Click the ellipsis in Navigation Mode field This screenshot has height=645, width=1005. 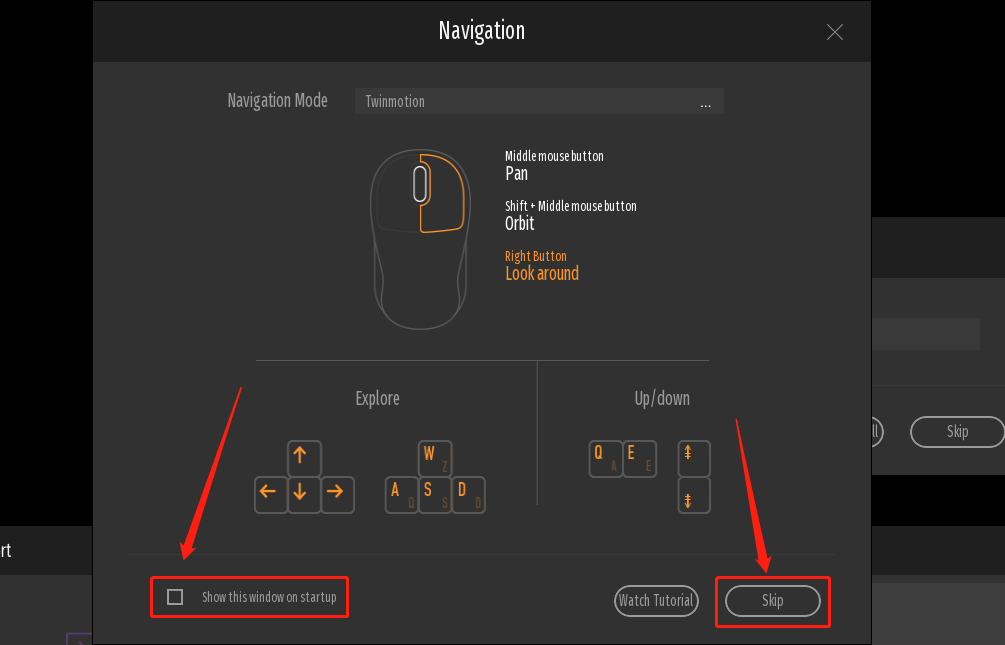[x=705, y=104]
